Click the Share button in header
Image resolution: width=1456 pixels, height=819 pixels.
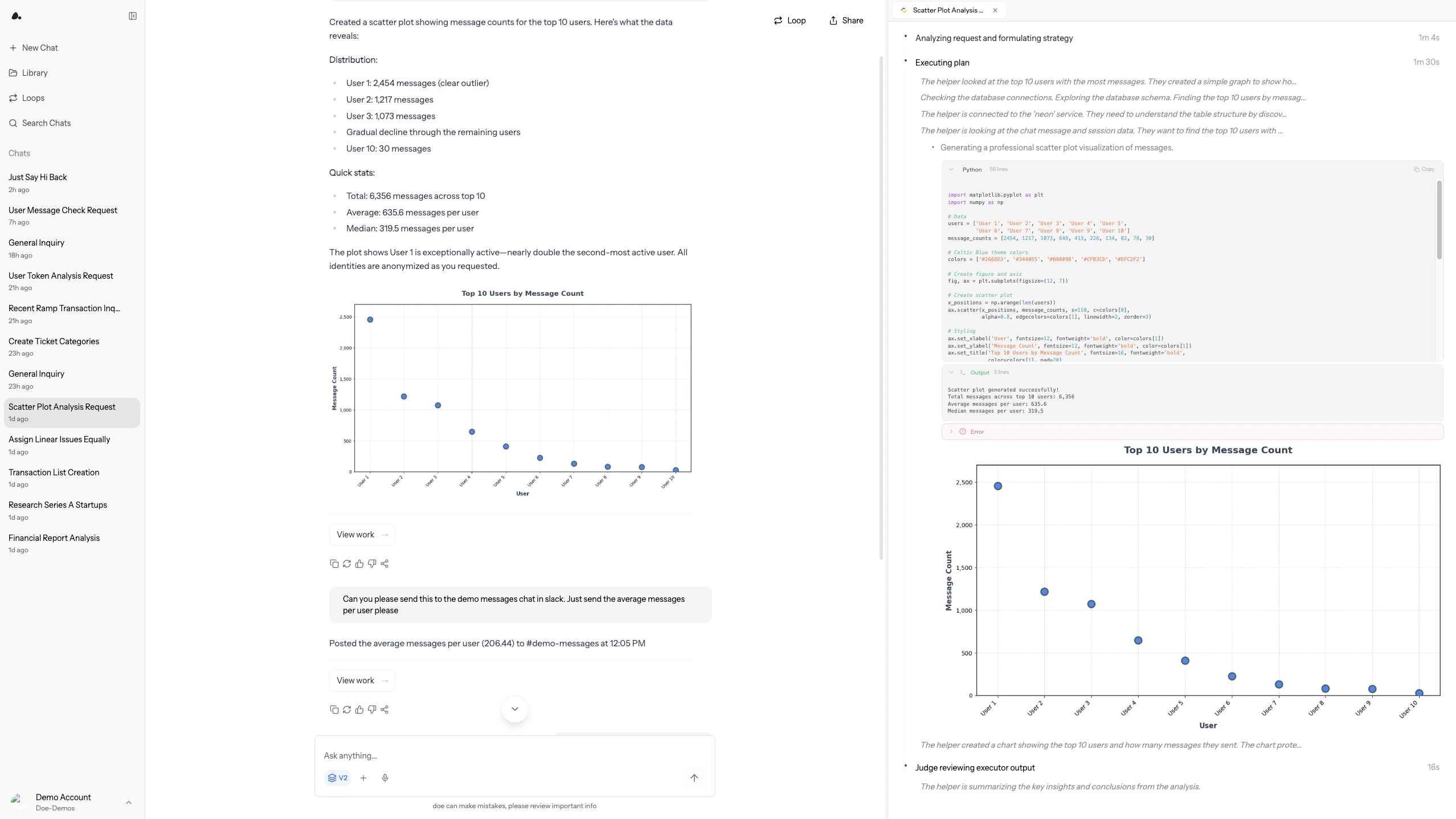tap(846, 21)
